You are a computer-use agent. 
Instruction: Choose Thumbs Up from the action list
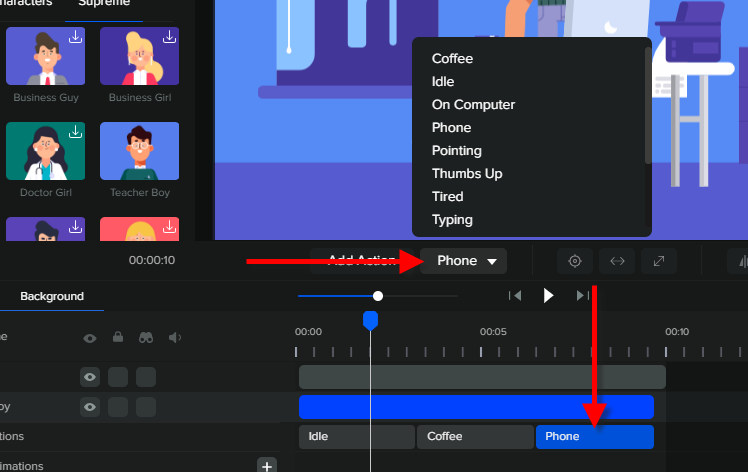coord(467,173)
